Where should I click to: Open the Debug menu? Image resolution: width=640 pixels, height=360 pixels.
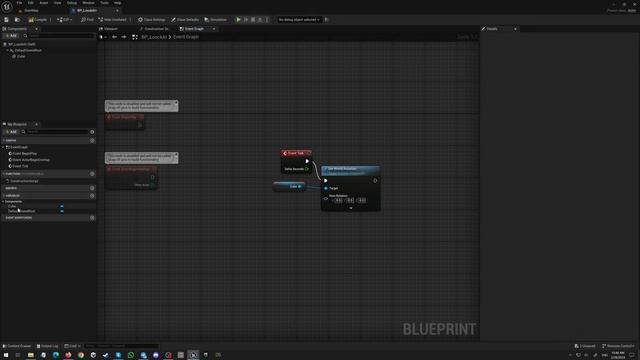click(x=72, y=3)
